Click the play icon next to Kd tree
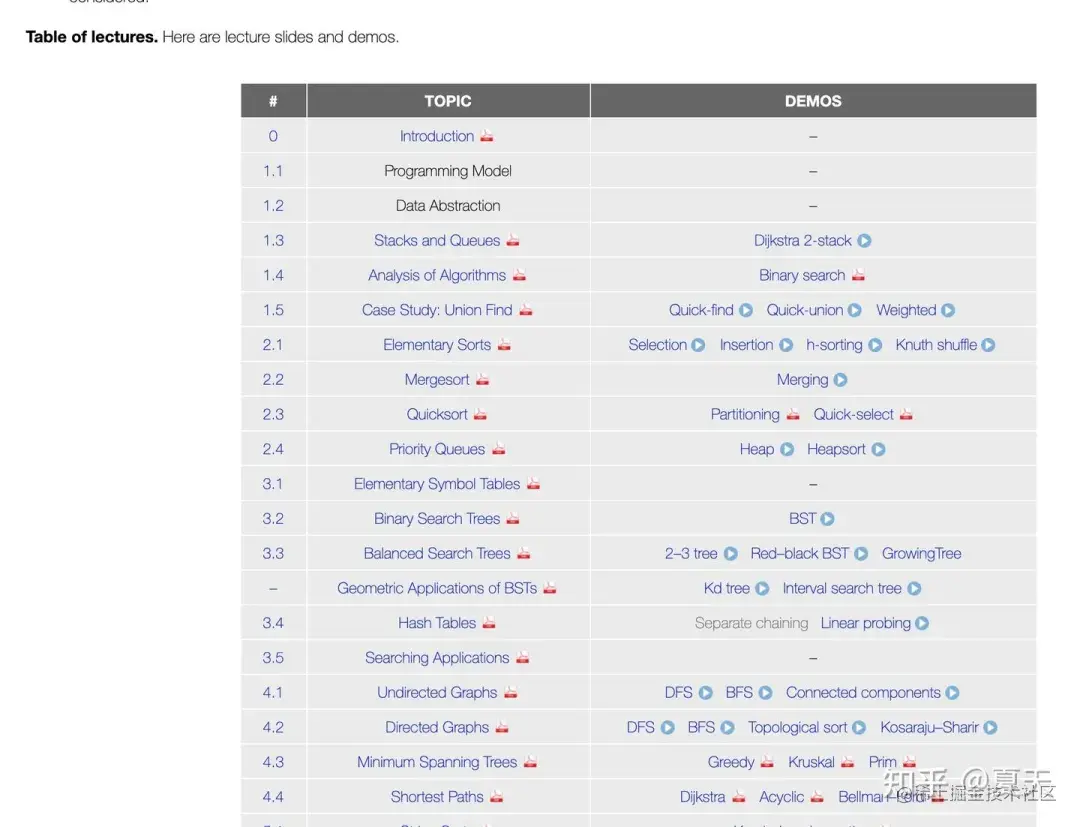 762,588
